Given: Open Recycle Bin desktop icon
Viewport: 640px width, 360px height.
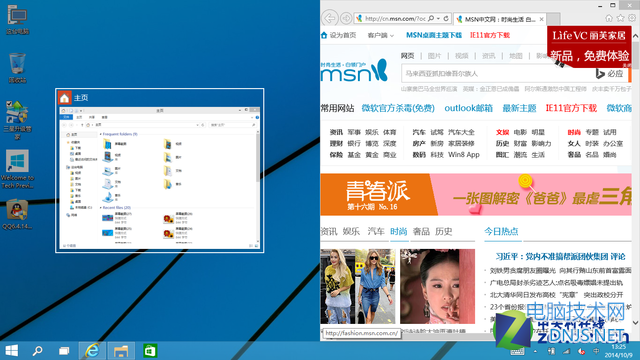Looking at the screenshot, I should coord(17,68).
